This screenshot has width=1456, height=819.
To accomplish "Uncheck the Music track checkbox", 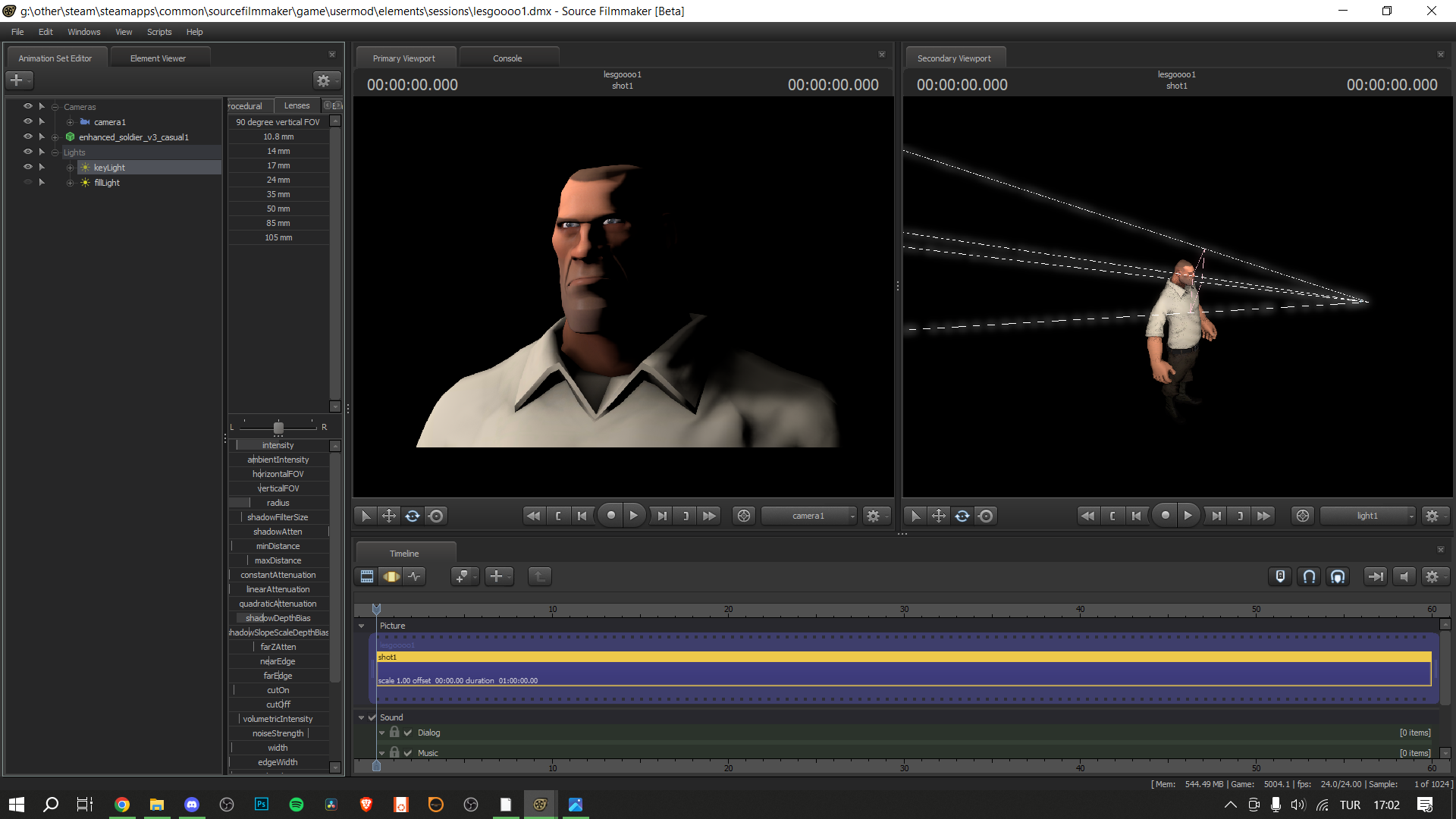I will [408, 753].
